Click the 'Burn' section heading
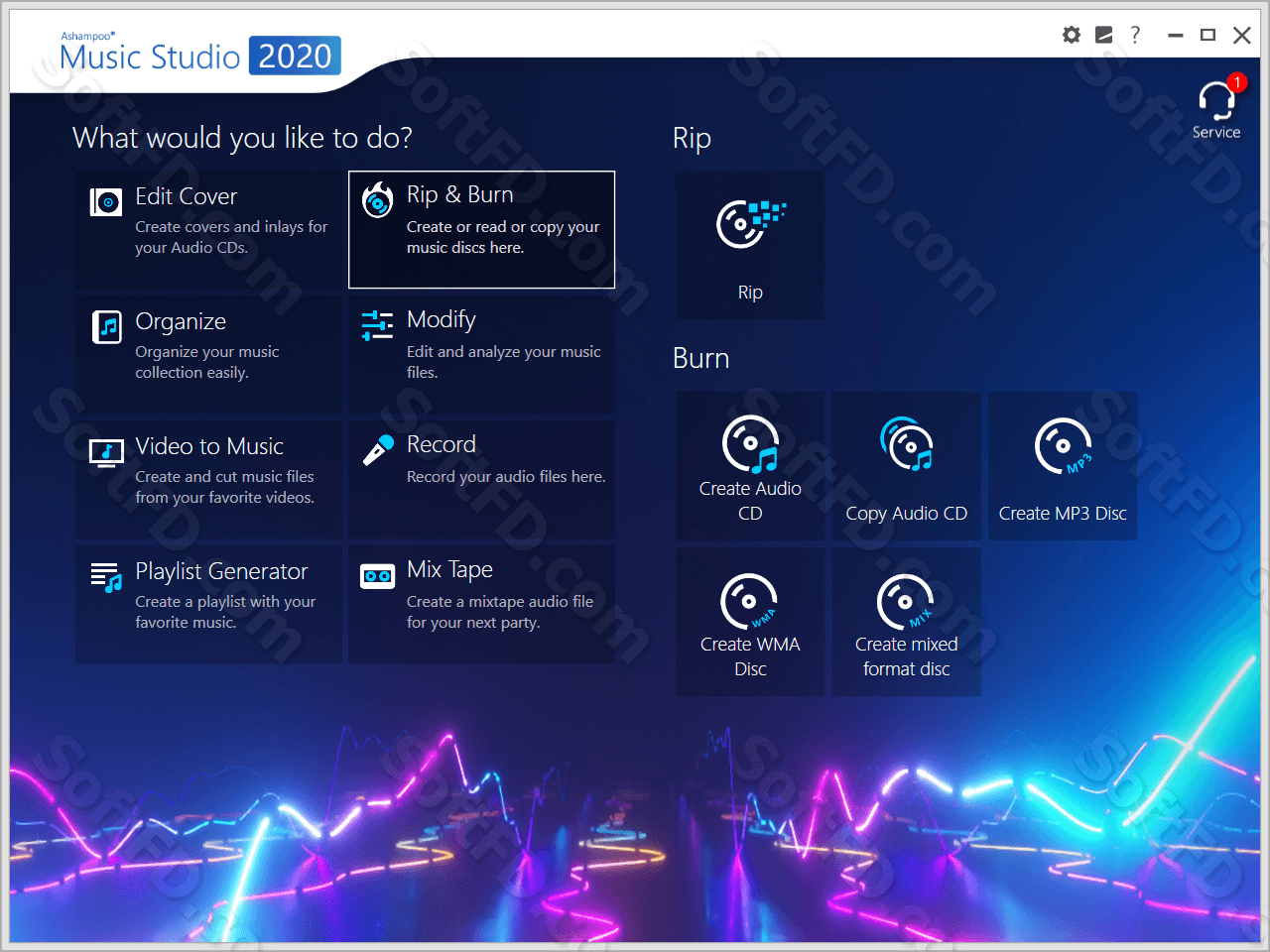 pos(700,358)
